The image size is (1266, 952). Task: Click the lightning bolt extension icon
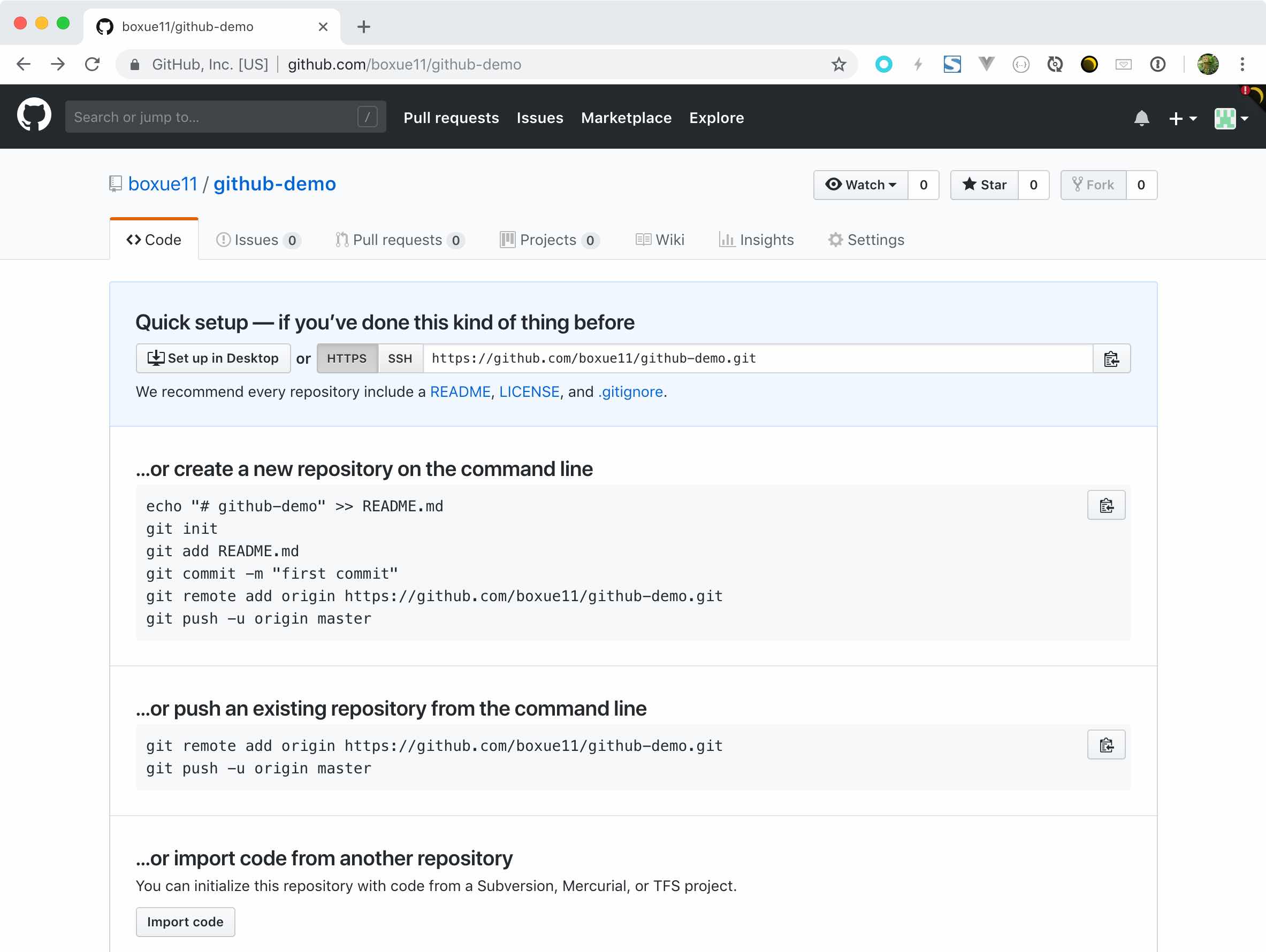tap(918, 64)
